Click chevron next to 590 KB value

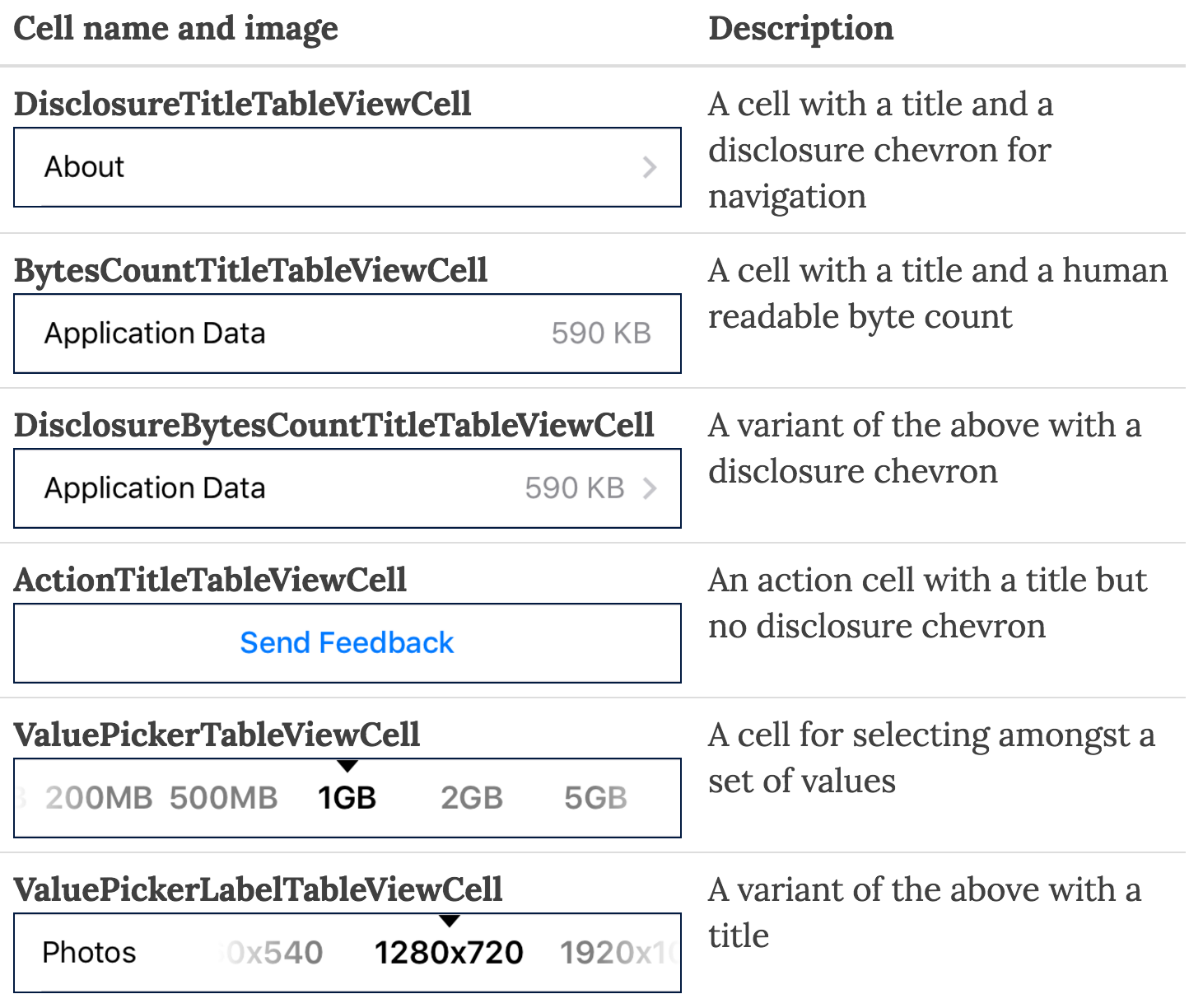click(650, 488)
